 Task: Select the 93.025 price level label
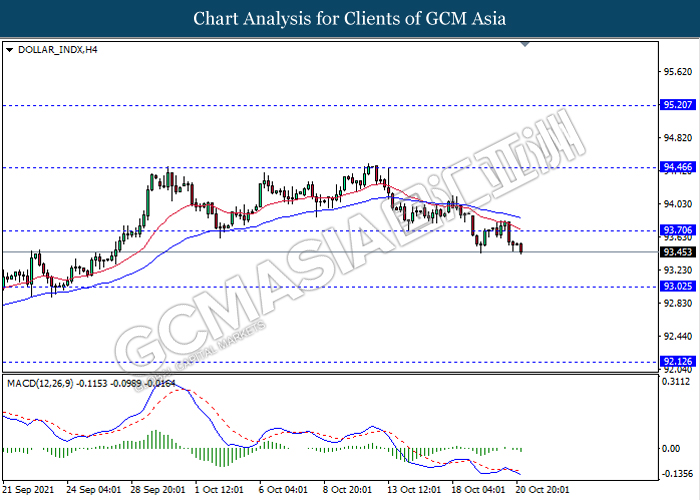pos(678,286)
